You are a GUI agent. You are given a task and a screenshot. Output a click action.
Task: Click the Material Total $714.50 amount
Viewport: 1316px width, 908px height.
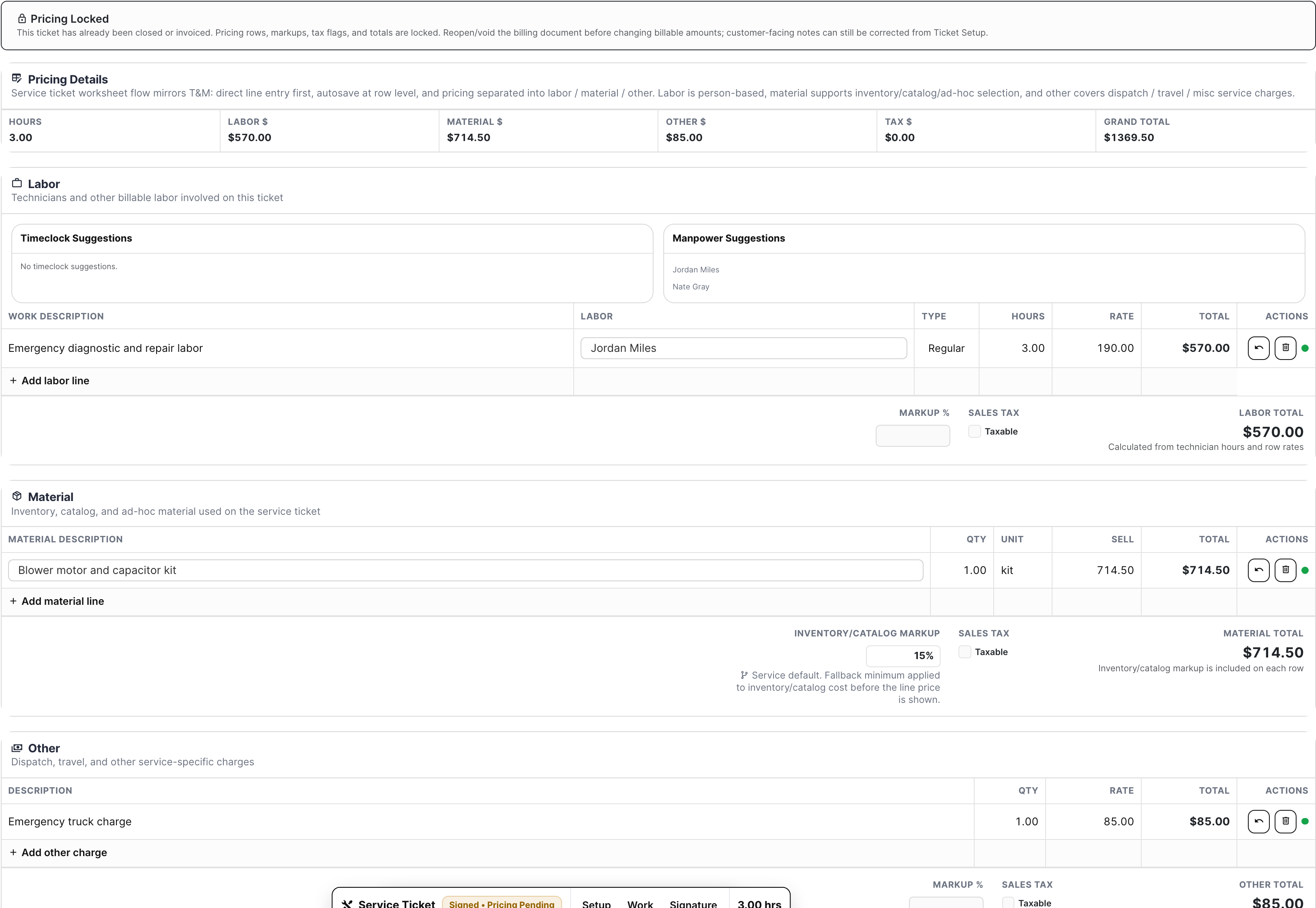[1273, 653]
